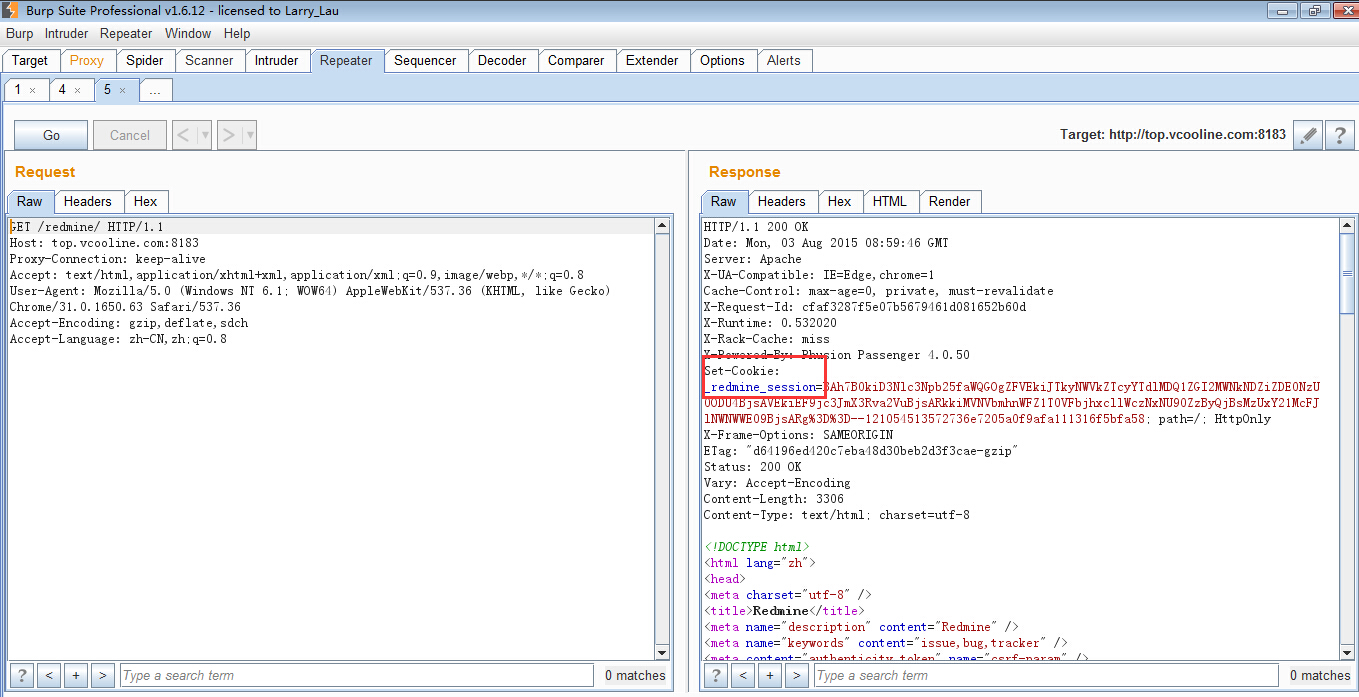
Task: Switch to the Intruder tool tab
Action: click(276, 60)
